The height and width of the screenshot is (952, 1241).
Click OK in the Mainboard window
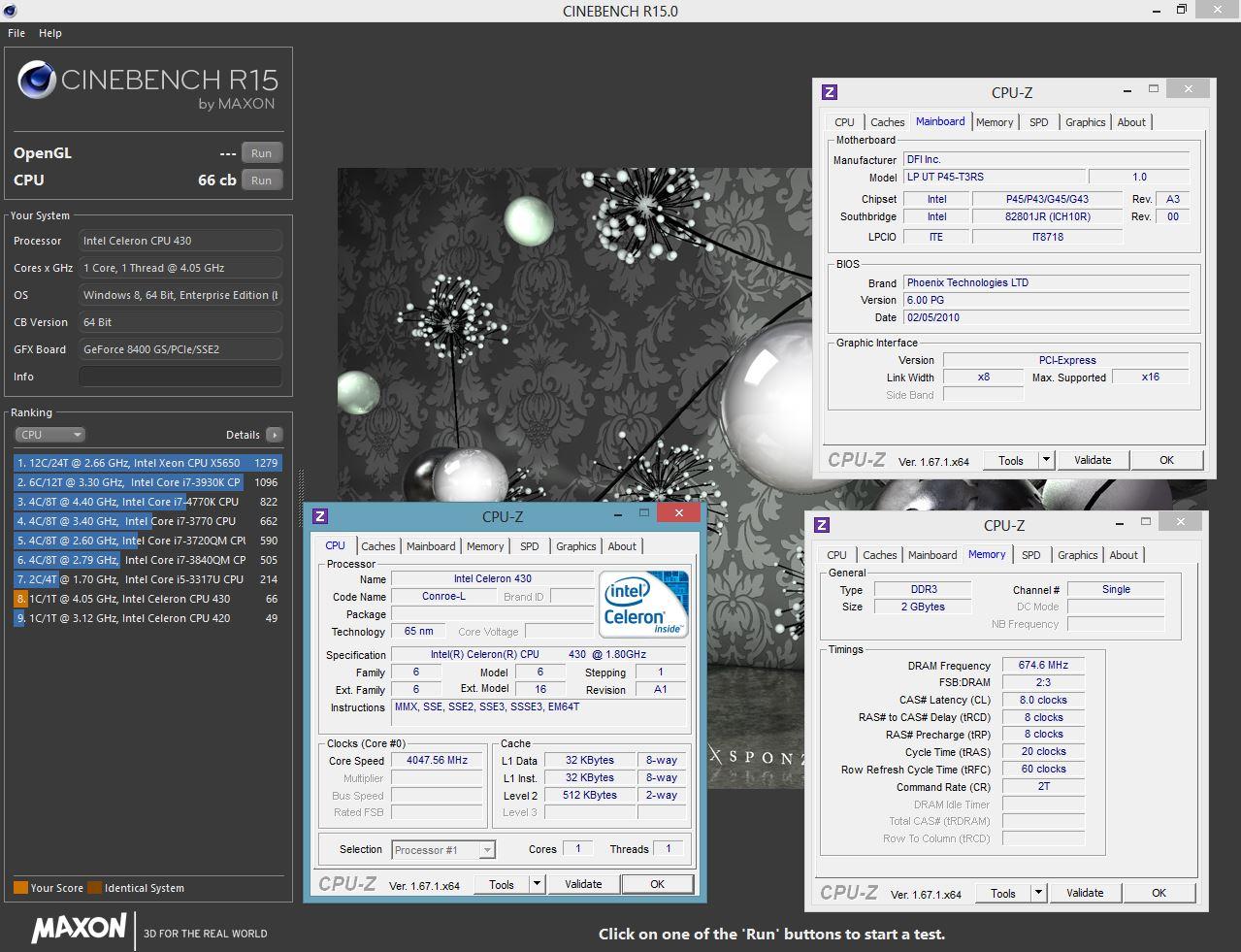click(x=1167, y=460)
